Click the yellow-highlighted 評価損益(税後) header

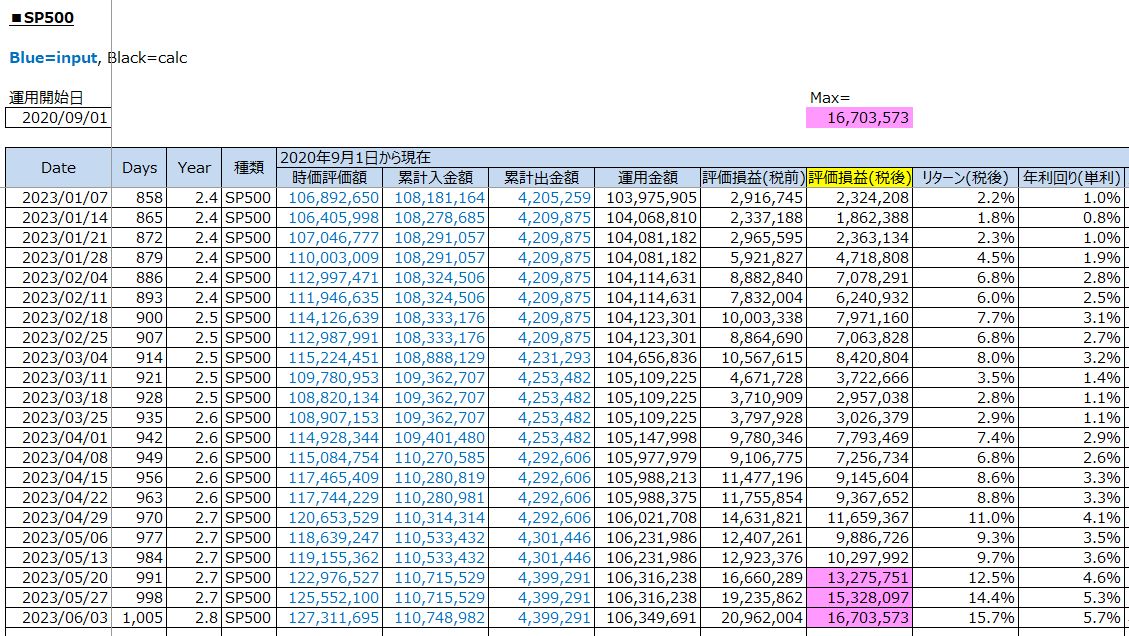(x=859, y=177)
